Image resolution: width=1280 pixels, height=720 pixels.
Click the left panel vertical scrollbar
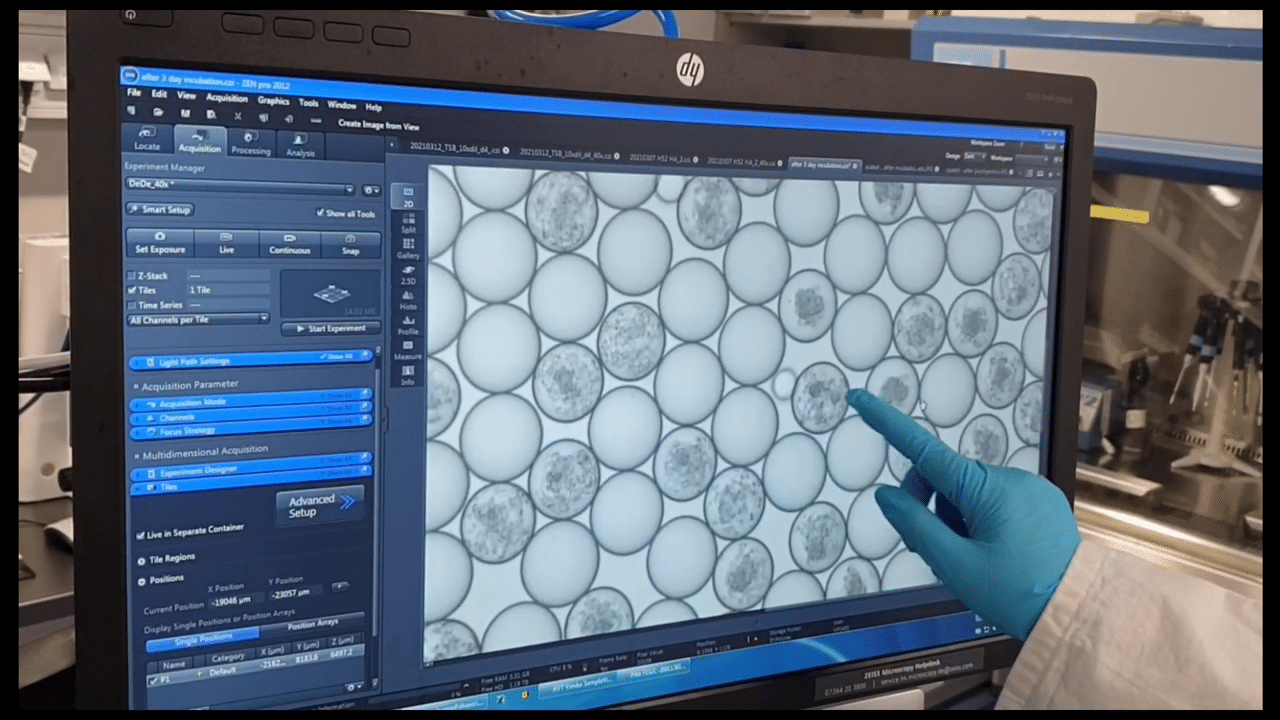click(376, 500)
